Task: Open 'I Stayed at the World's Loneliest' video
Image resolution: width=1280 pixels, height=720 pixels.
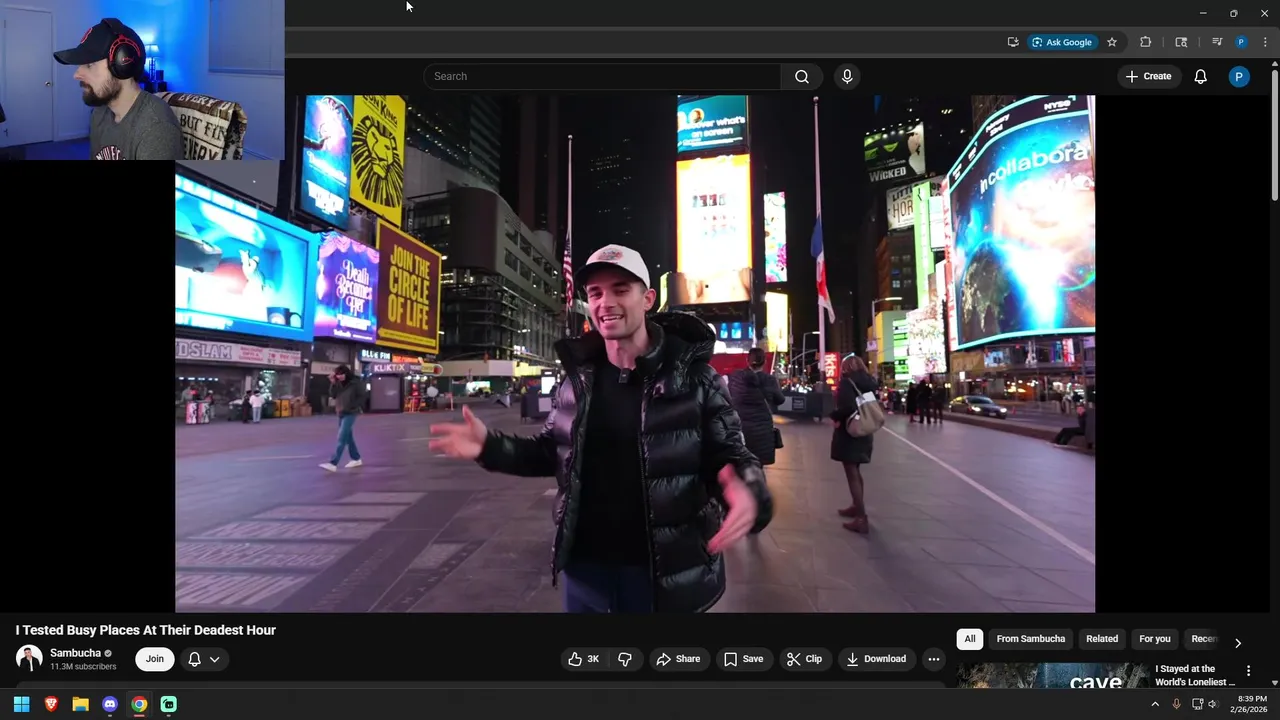Action: tap(1195, 675)
